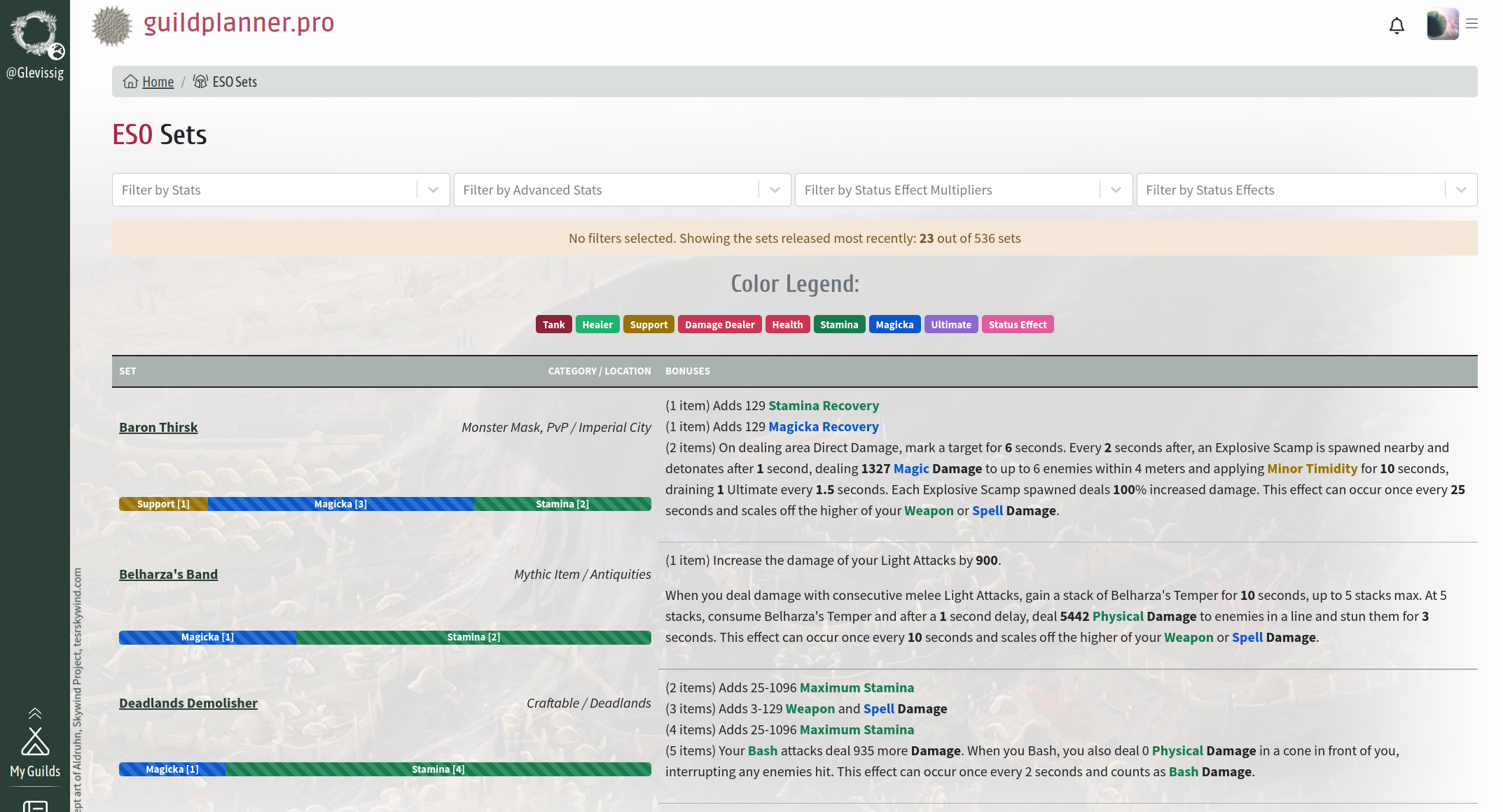Click the profile planet avatar top right
The image size is (1503, 812).
coord(1442,25)
